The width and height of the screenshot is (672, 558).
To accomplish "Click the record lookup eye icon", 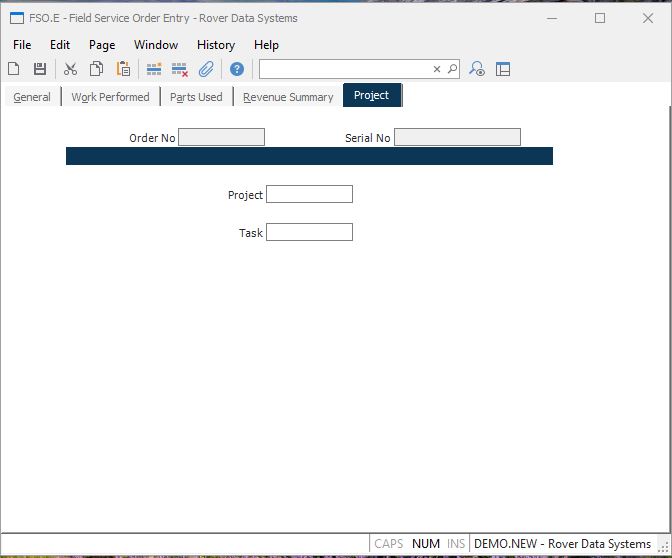I will (x=477, y=69).
